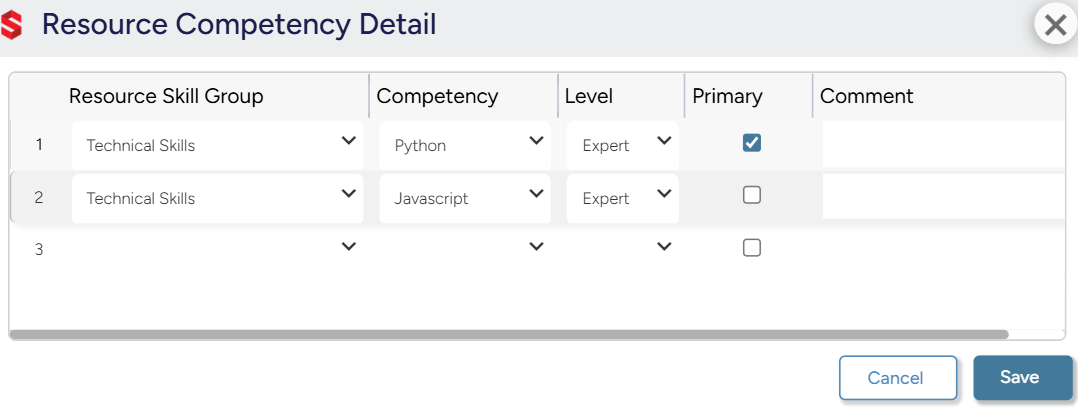Click the Competency column header
The image size is (1078, 408).
coord(437,96)
